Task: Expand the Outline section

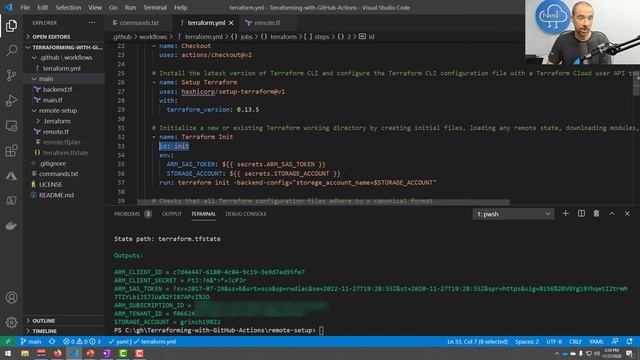Action: 64,321
